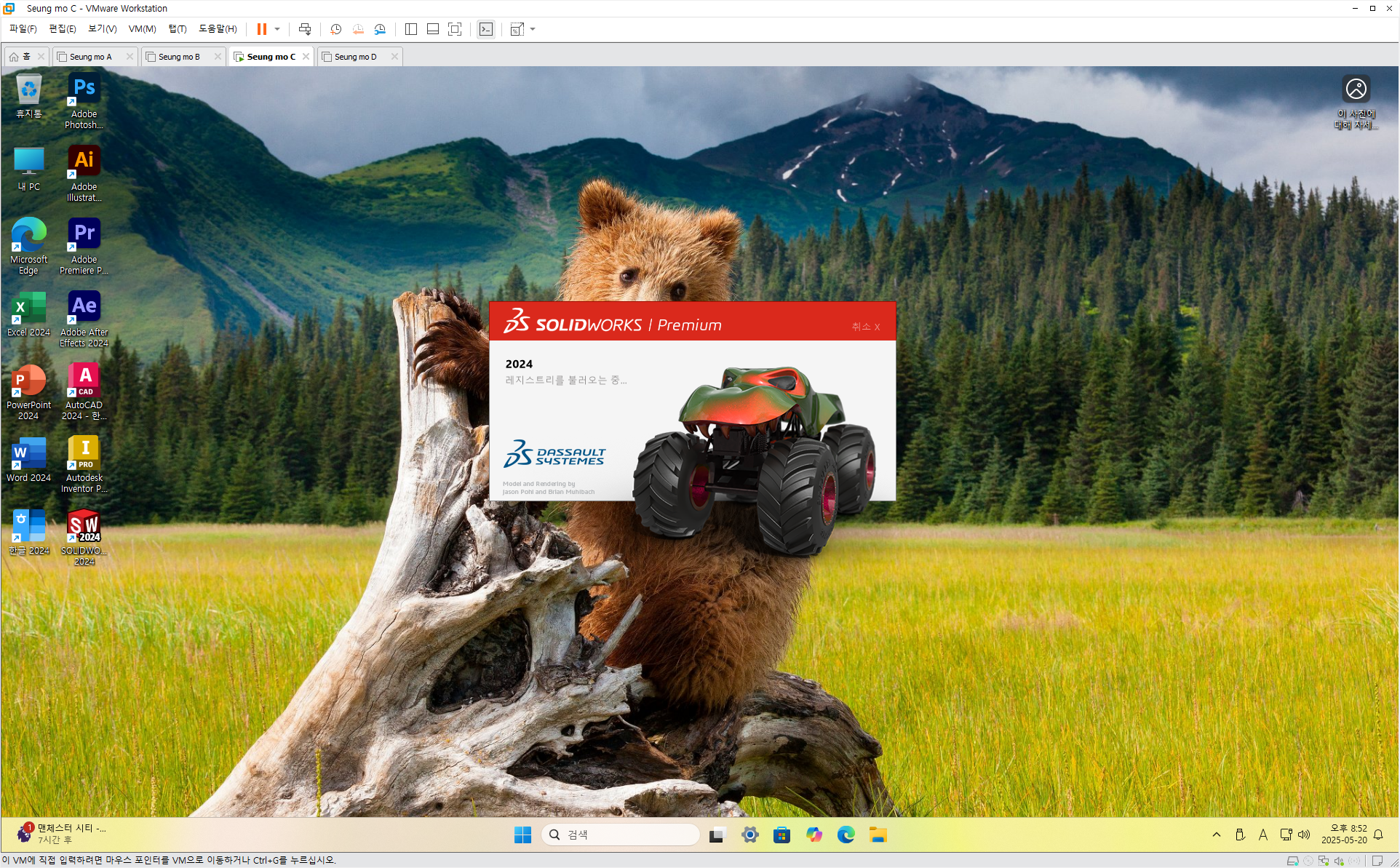Click the taskbar search box
This screenshot has height=868, width=1400.
(x=621, y=835)
